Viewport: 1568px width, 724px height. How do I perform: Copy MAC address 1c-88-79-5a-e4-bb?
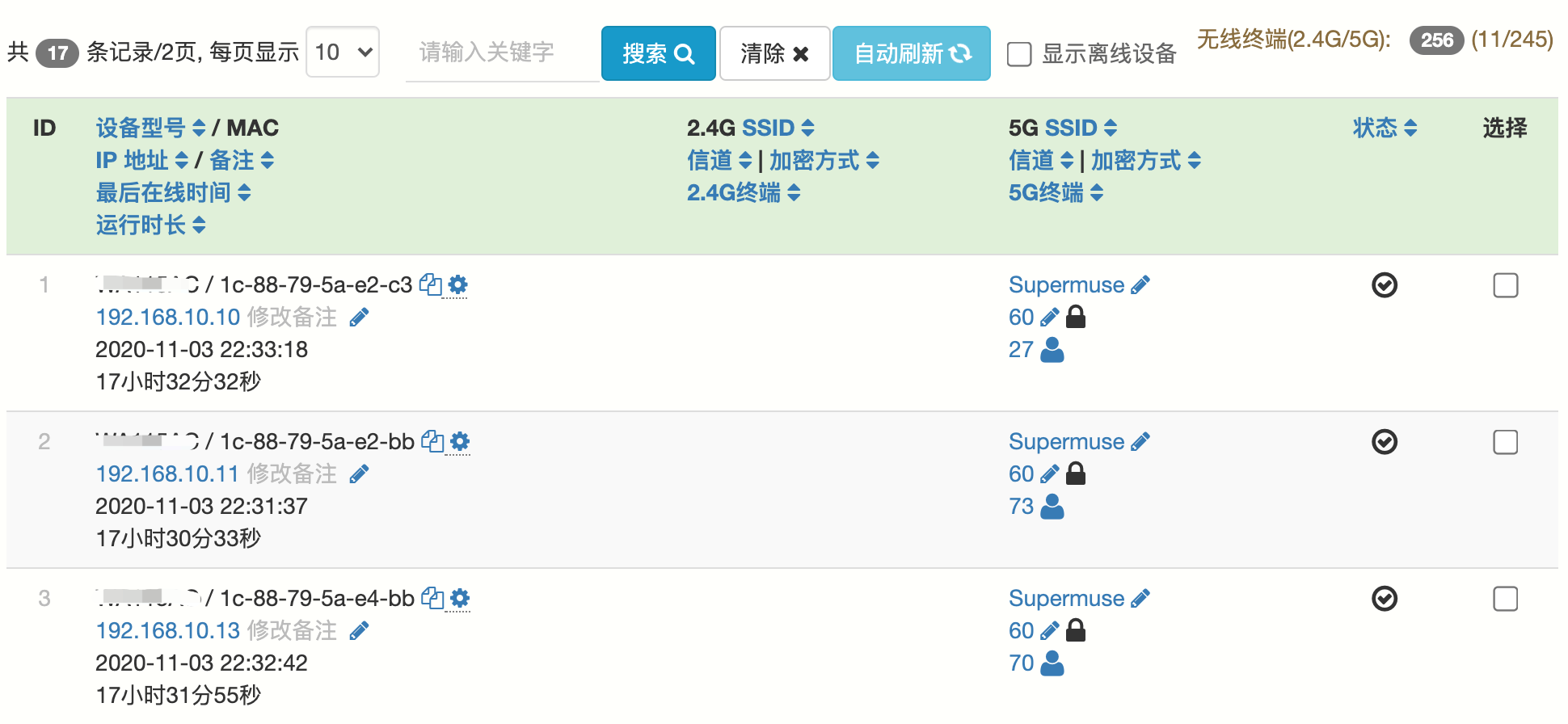click(x=432, y=598)
